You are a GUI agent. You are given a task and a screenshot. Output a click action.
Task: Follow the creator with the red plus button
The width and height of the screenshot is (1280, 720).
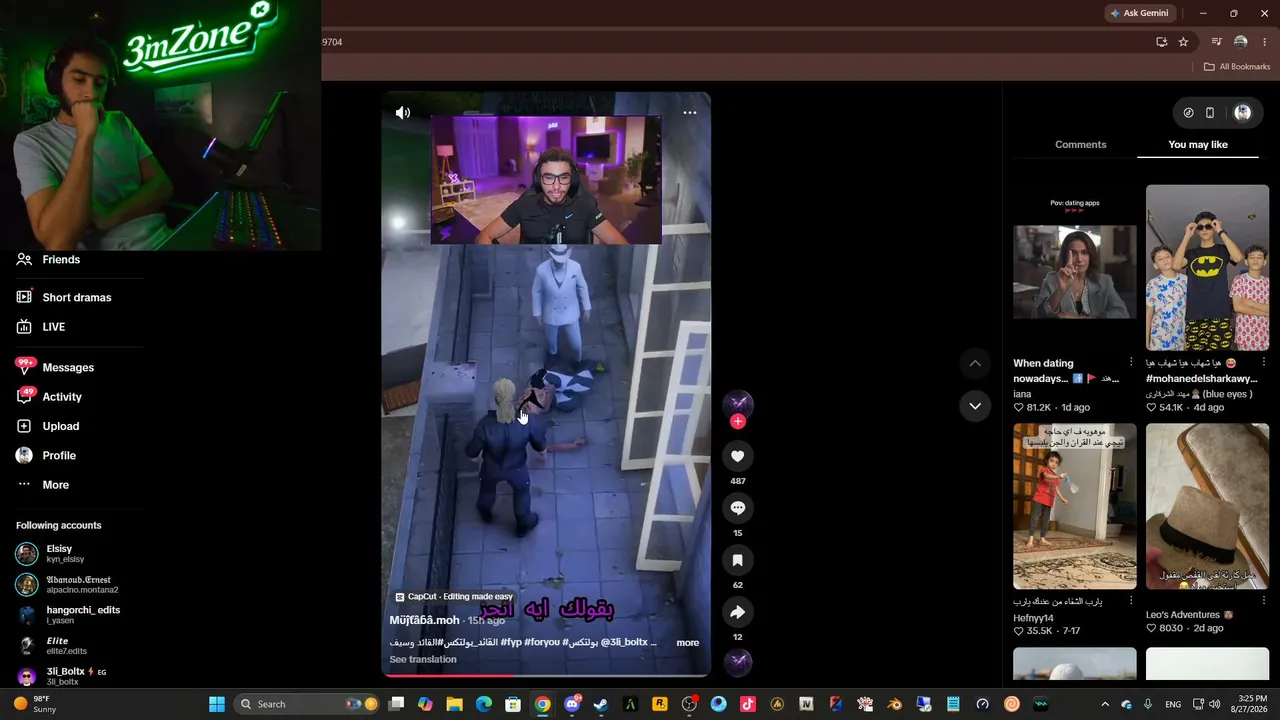click(738, 422)
